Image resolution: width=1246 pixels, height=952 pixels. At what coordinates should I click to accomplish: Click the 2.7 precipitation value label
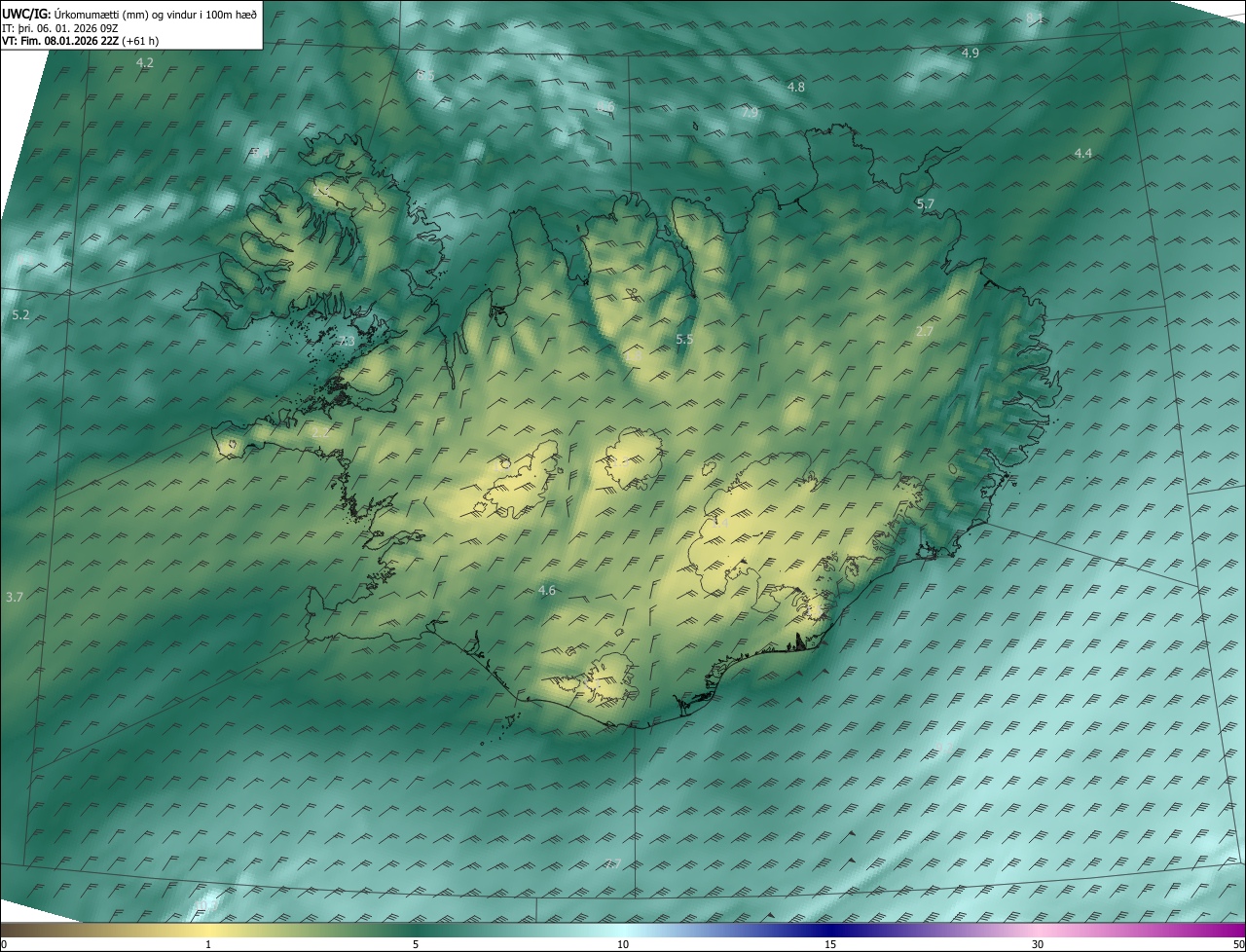pyautogui.click(x=925, y=331)
